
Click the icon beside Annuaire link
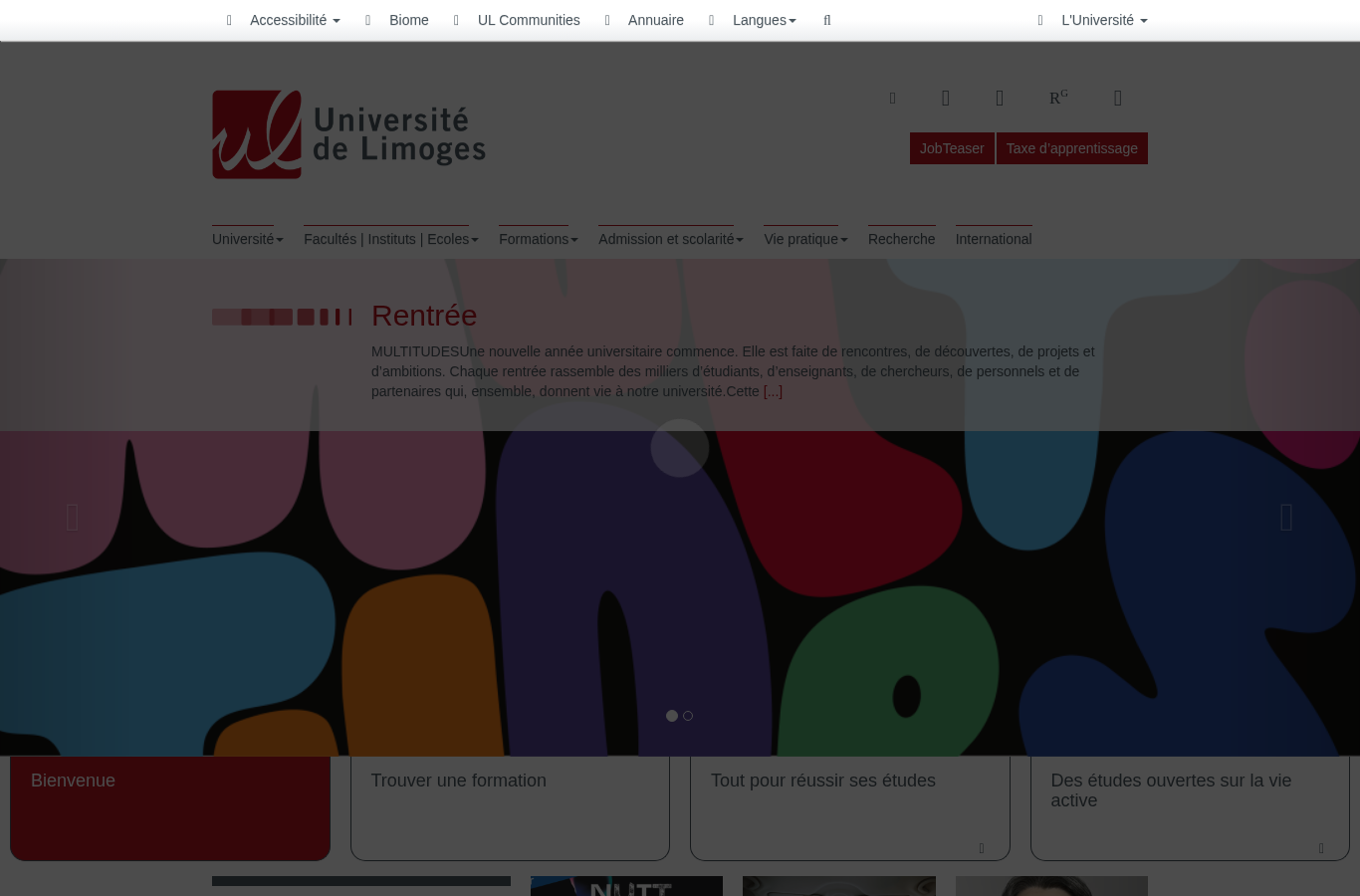[607, 20]
